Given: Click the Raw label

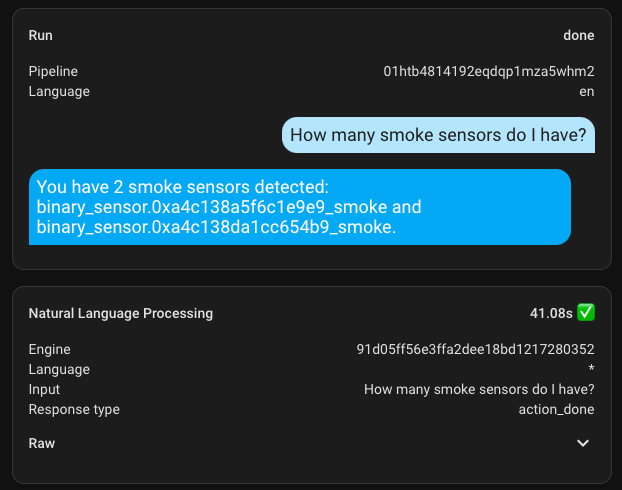Looking at the screenshot, I should coord(42,443).
